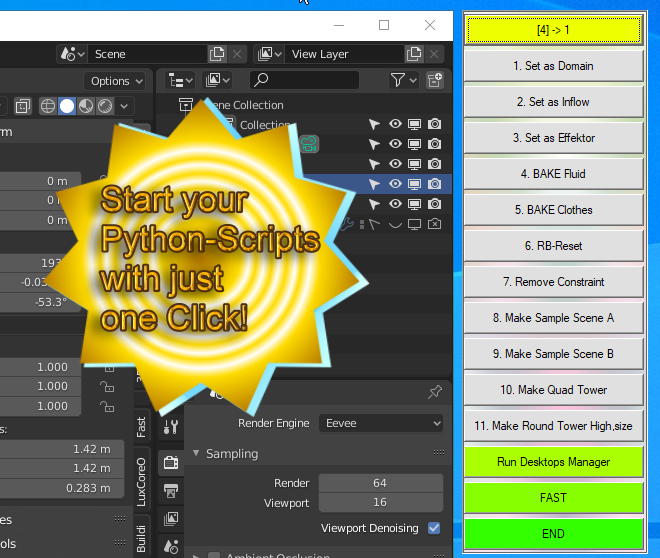Add a new view layer
The width and height of the screenshot is (660, 558).
414,54
